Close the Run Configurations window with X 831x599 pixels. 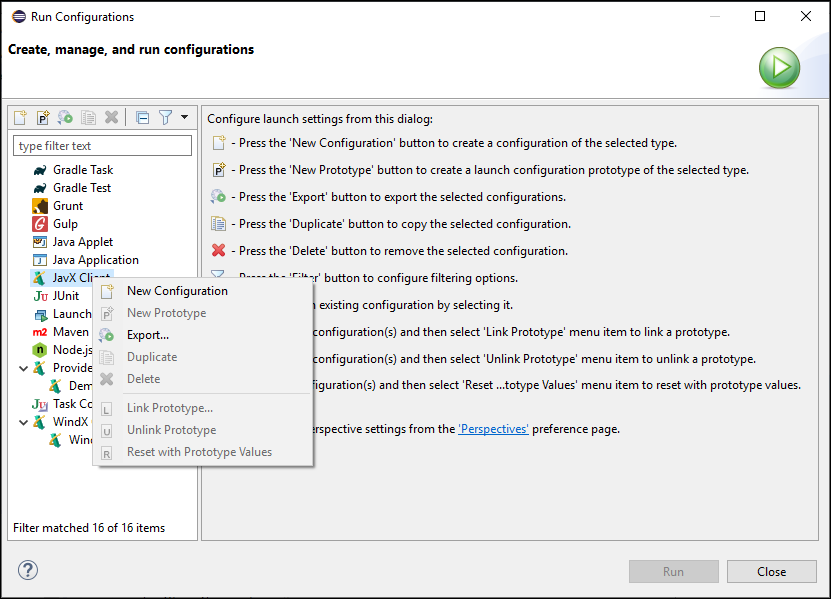click(x=806, y=16)
